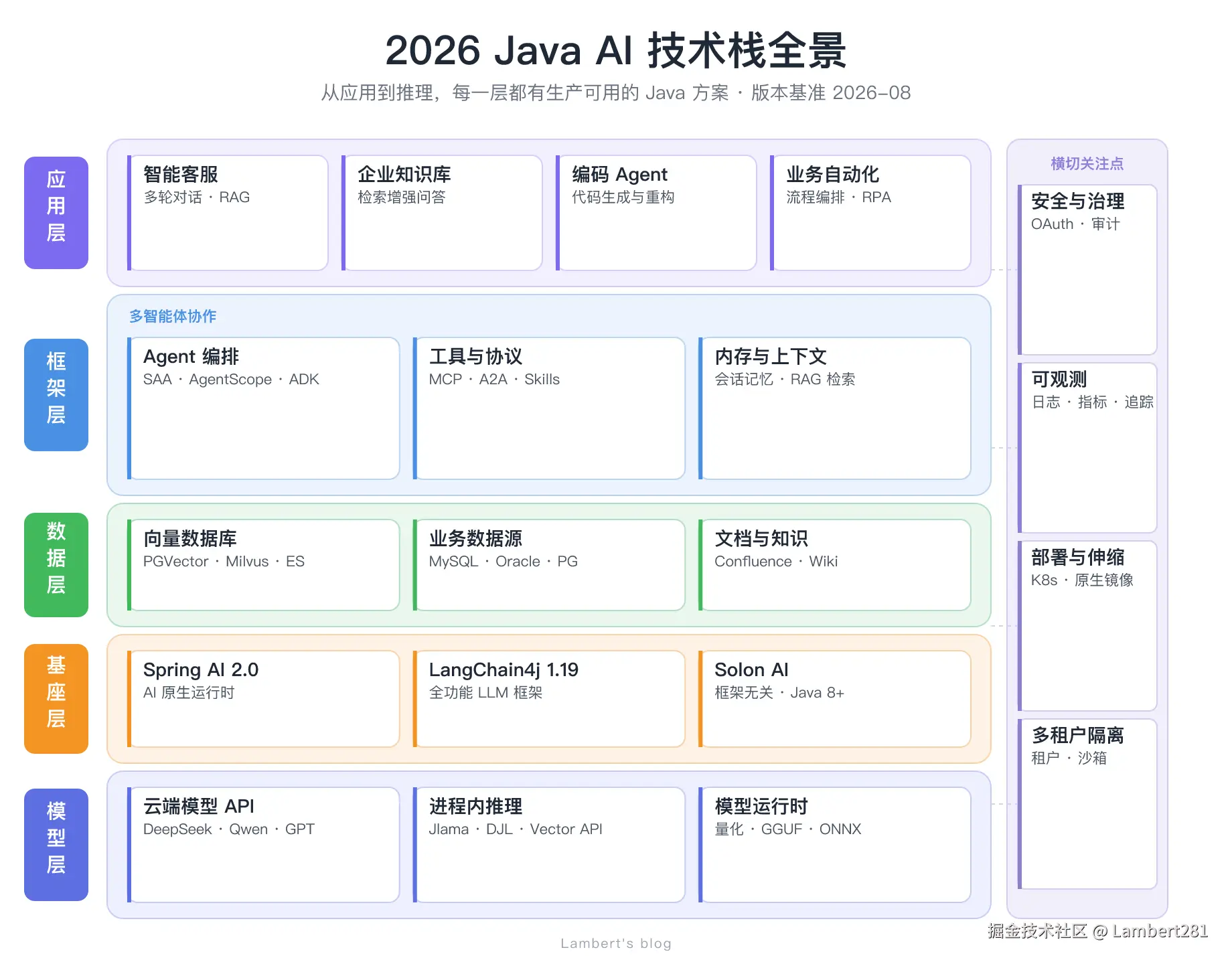Select the 多租户隔离 card
1232x964 pixels.
[x=1087, y=804]
